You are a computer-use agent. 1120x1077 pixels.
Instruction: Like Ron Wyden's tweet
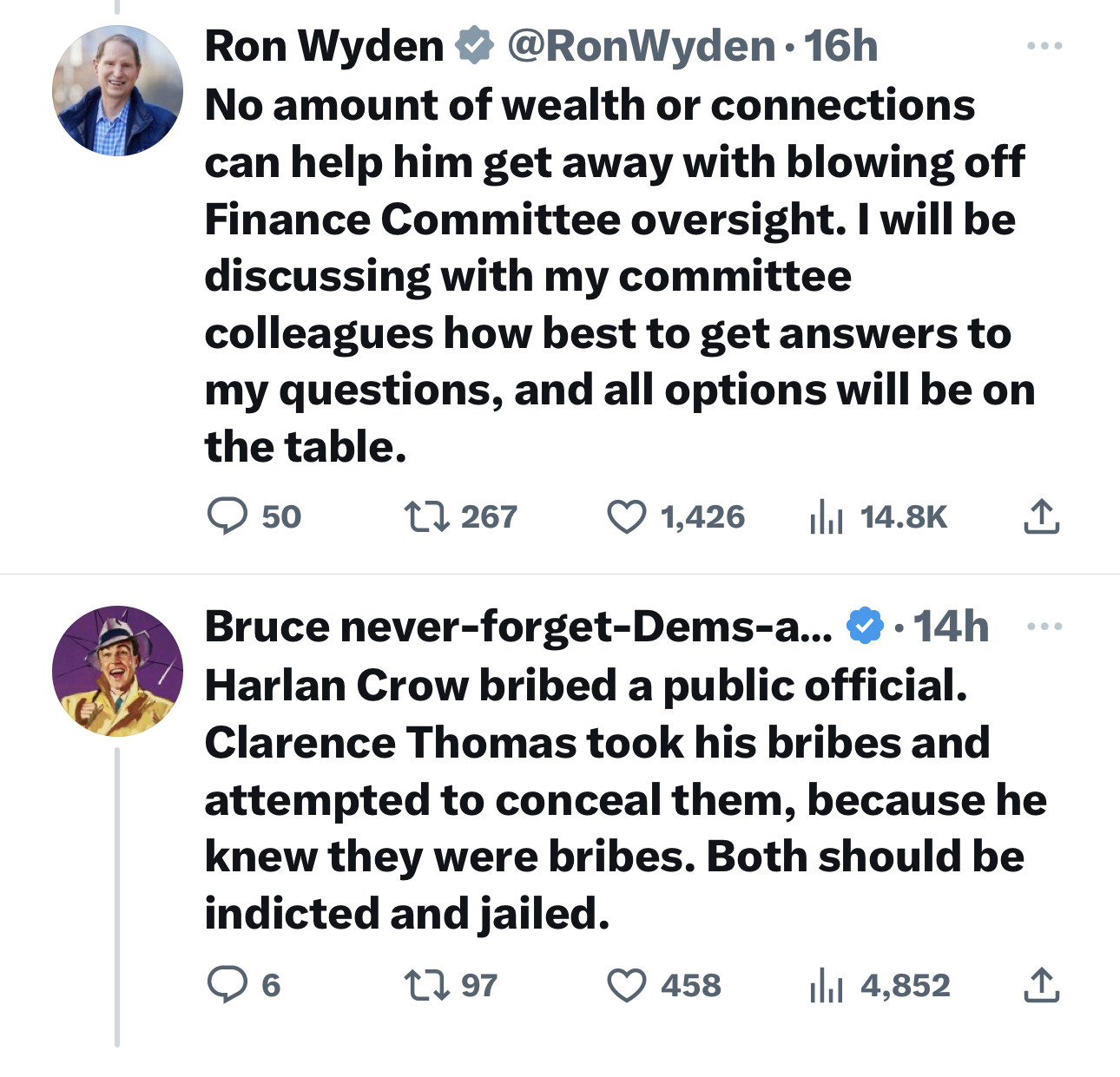626,517
